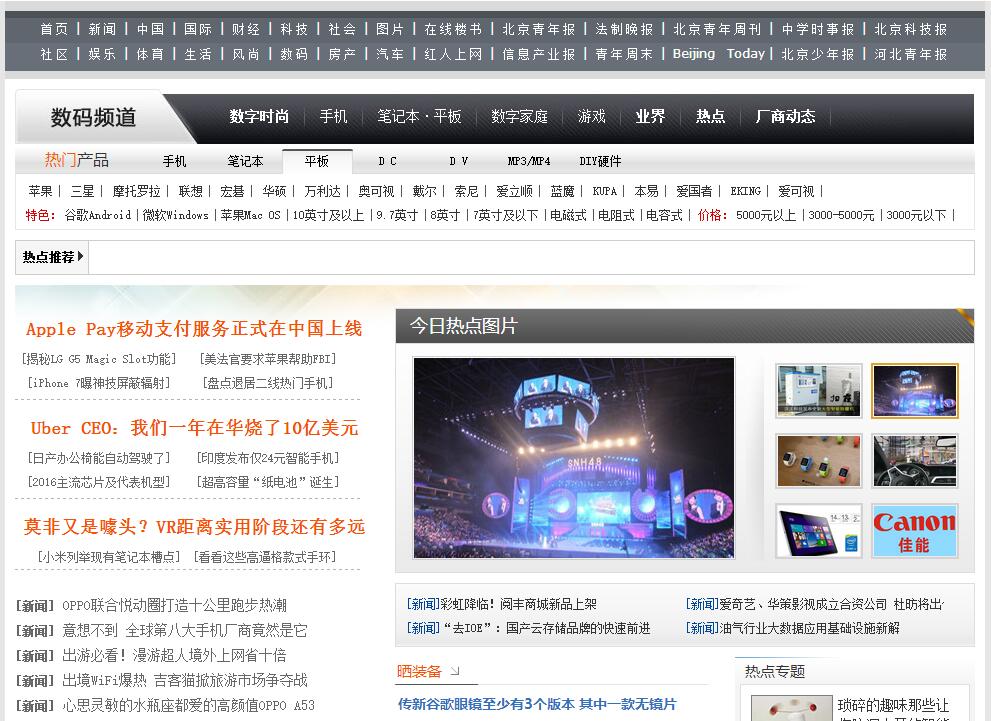This screenshot has height=721, width=991.
Task: Select the 手机 hot products tab
Action: (174, 161)
